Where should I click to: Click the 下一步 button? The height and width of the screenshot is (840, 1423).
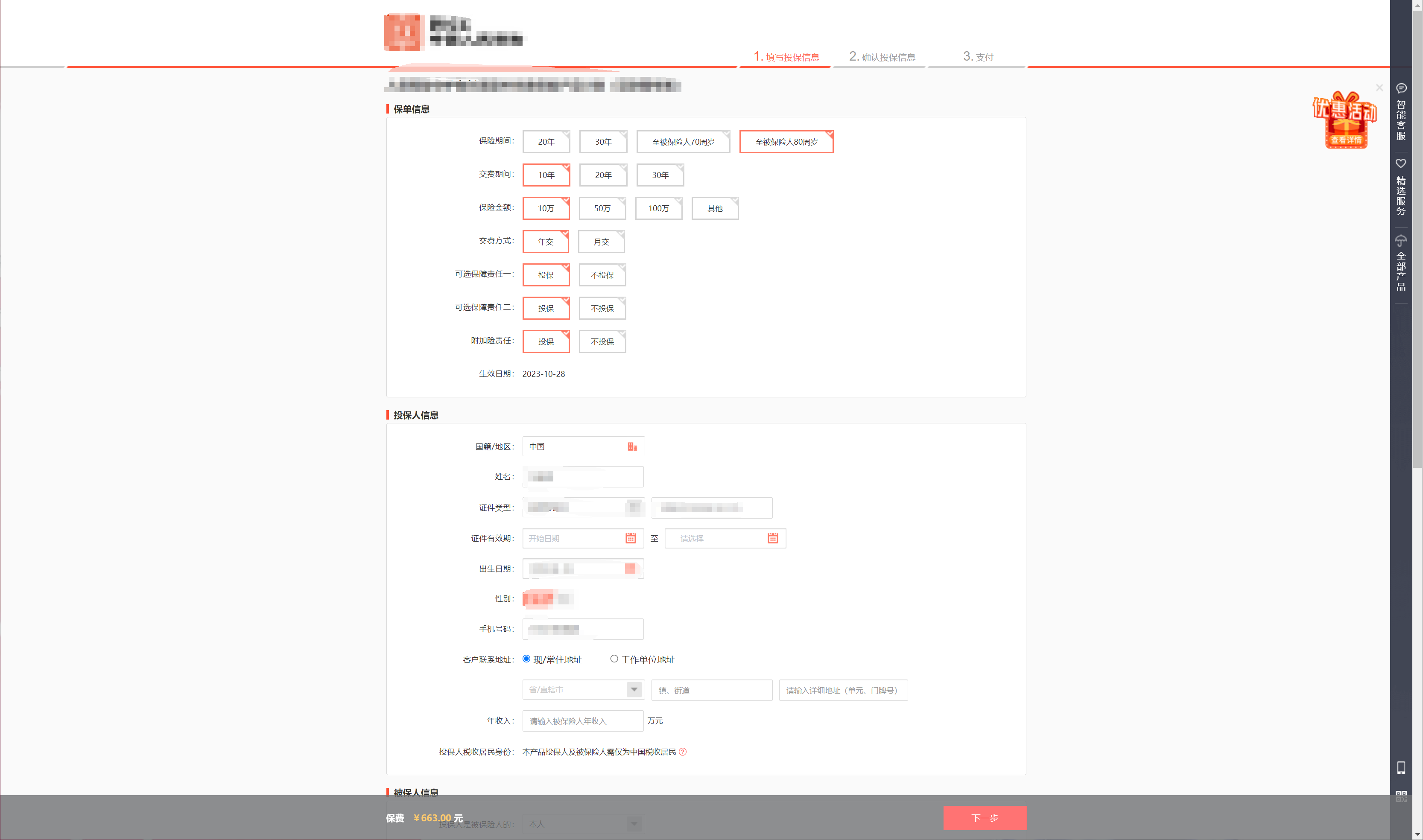(985, 818)
